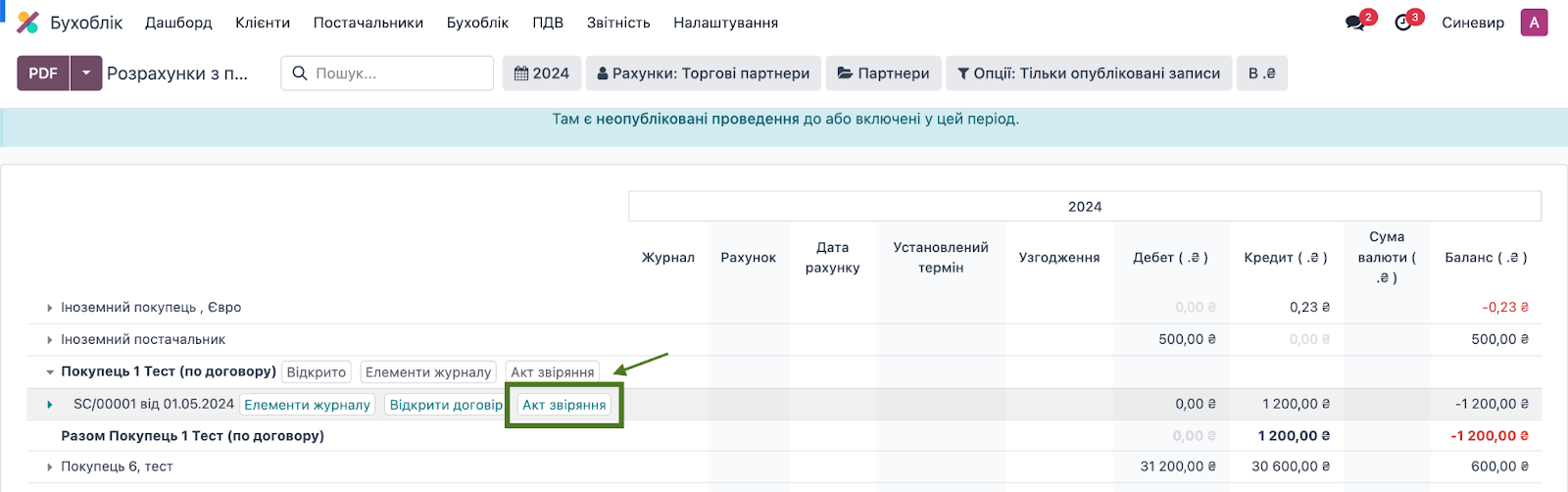The width and height of the screenshot is (1568, 492).
Task: Open the dropdown arrow beside PDF
Action: tap(86, 74)
